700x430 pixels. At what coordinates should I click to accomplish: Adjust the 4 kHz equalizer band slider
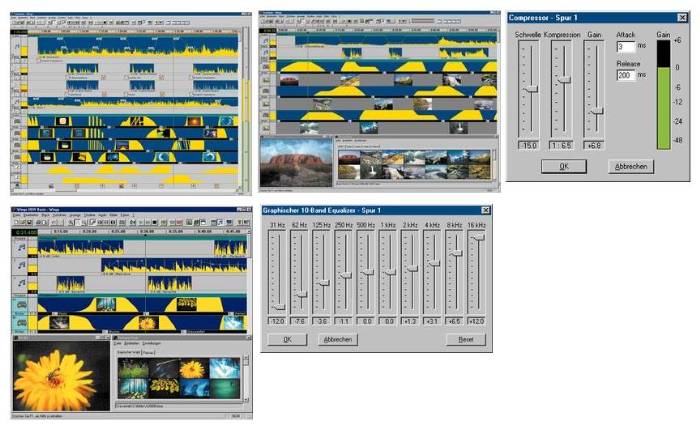coord(434,263)
